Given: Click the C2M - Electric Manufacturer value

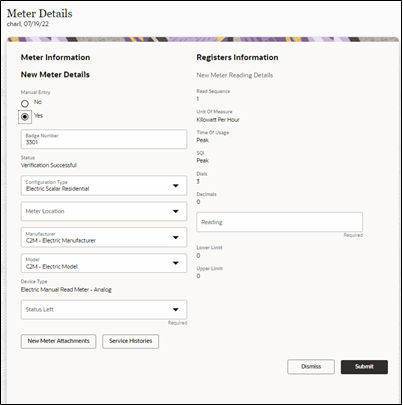Looking at the screenshot, I should pos(61,240).
